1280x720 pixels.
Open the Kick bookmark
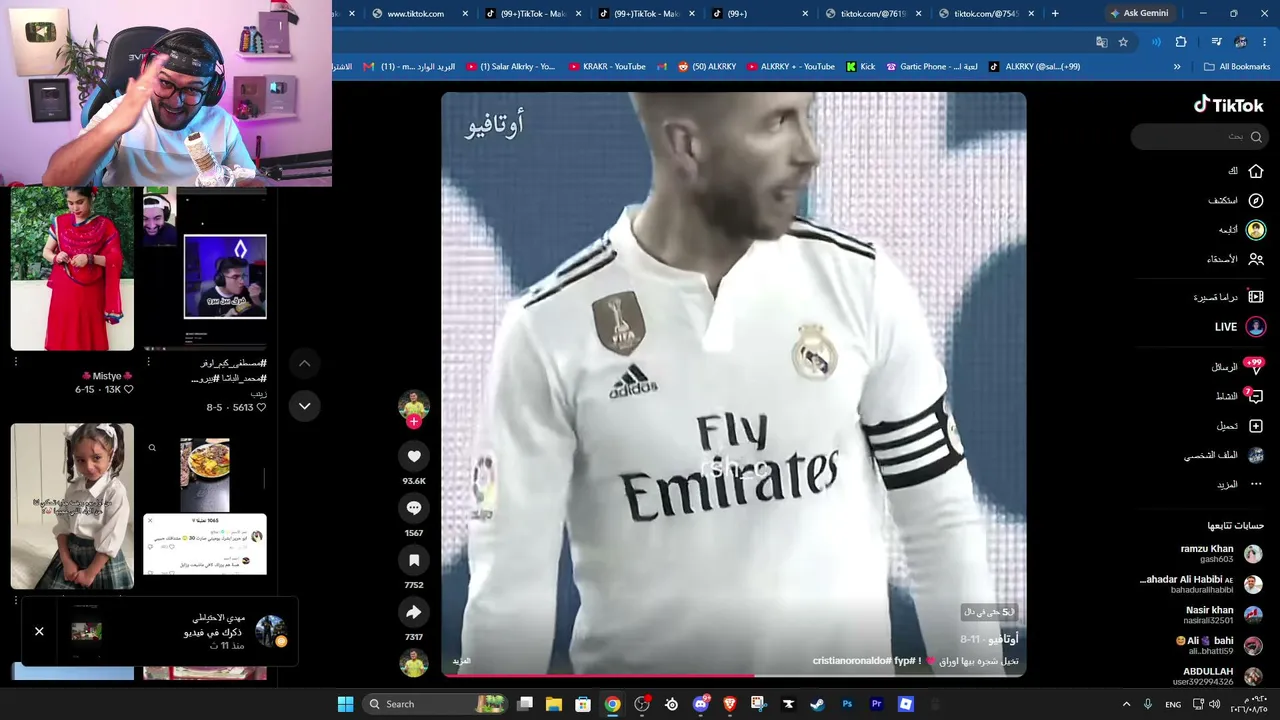pos(860,67)
